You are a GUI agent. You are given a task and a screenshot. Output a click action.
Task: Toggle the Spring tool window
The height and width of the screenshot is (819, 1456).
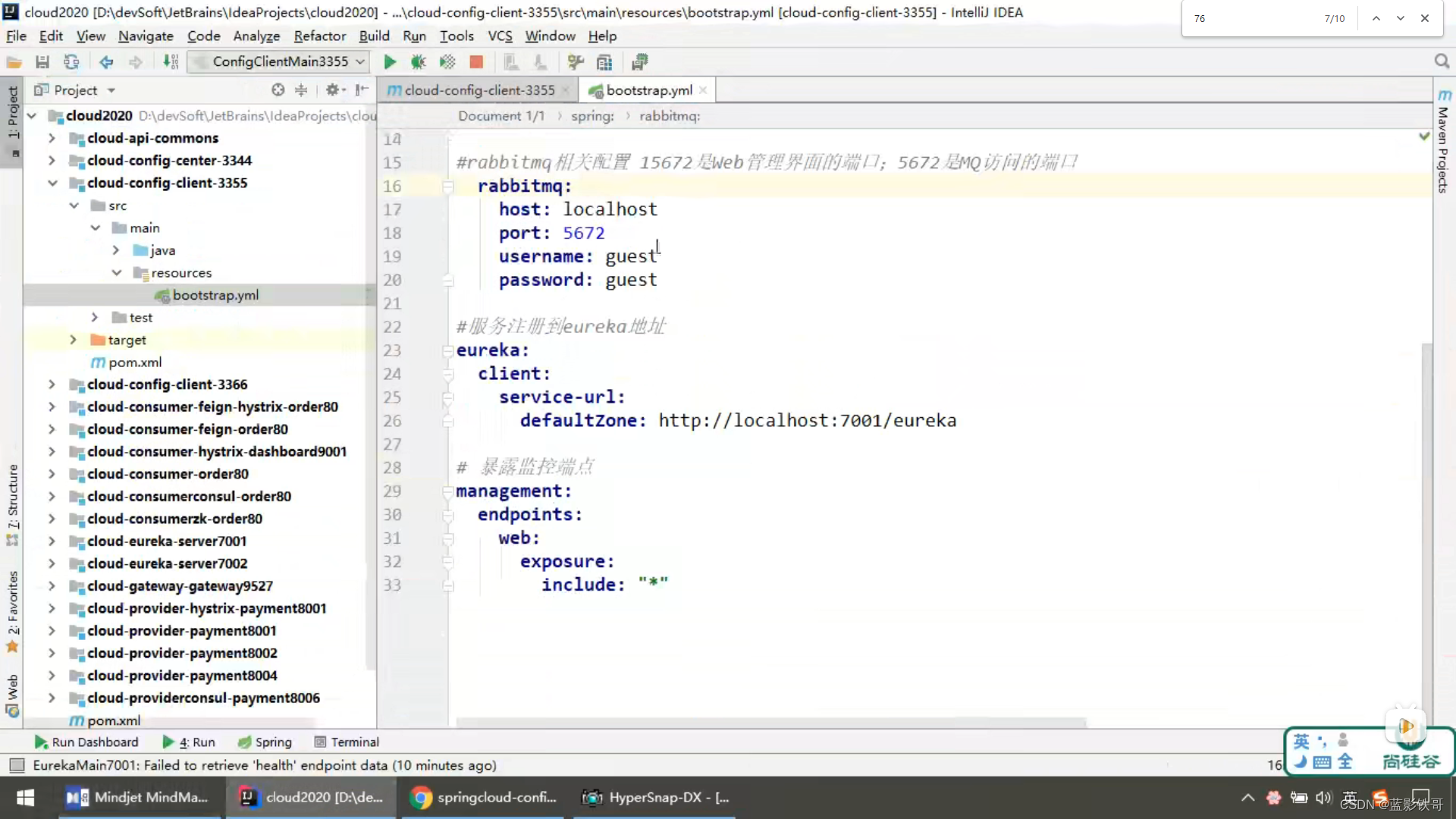click(x=265, y=742)
